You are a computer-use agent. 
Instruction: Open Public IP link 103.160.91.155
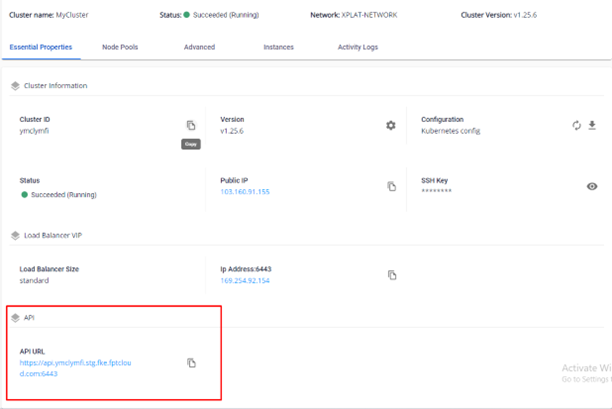click(x=245, y=191)
